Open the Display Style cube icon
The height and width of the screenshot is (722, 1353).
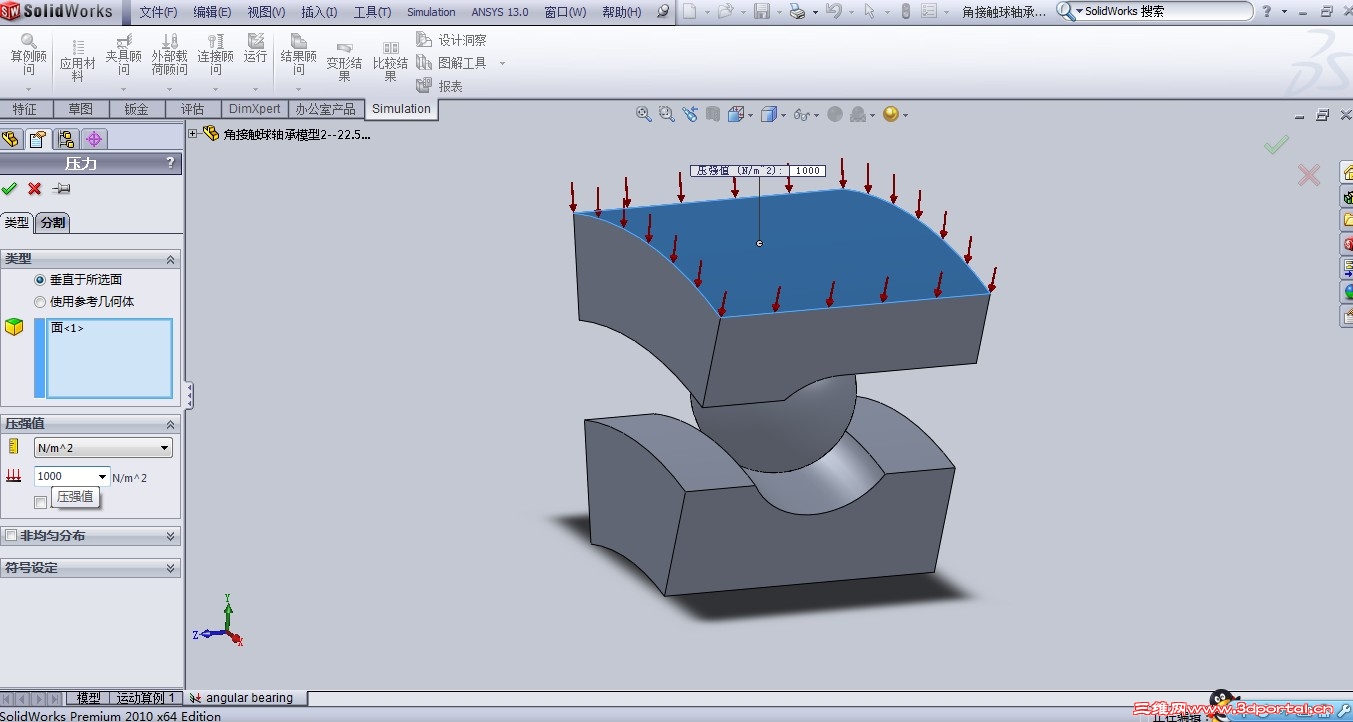click(x=771, y=114)
